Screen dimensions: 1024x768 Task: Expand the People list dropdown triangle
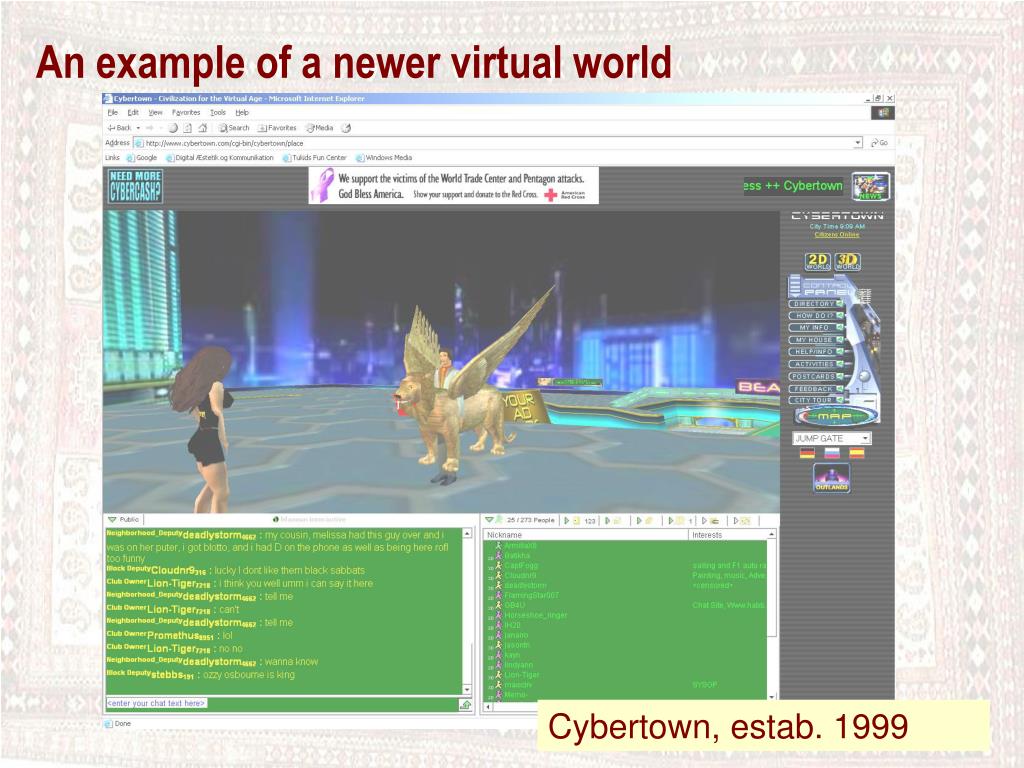[x=488, y=520]
